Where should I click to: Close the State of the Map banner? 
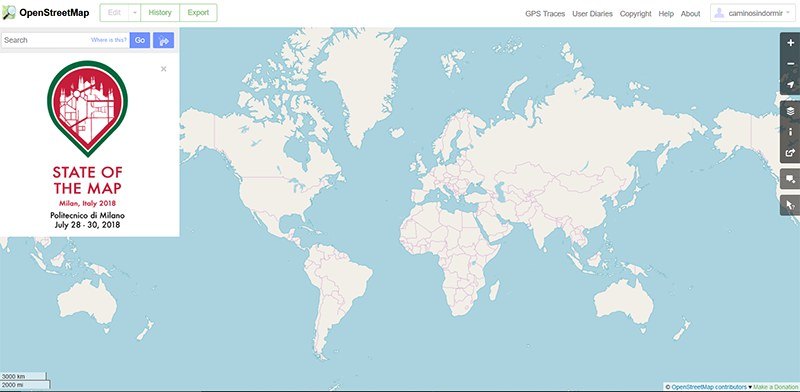click(x=163, y=69)
